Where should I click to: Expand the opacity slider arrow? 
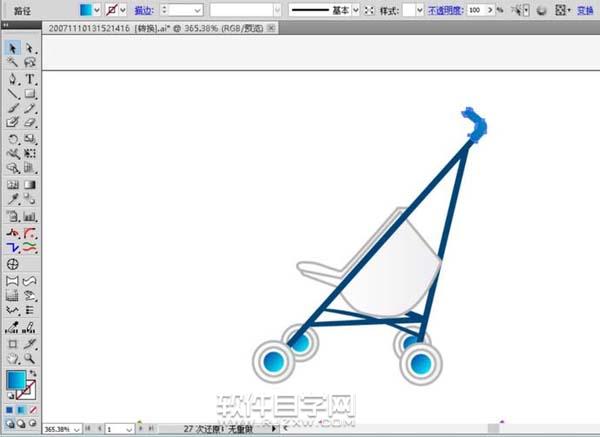tap(490, 10)
